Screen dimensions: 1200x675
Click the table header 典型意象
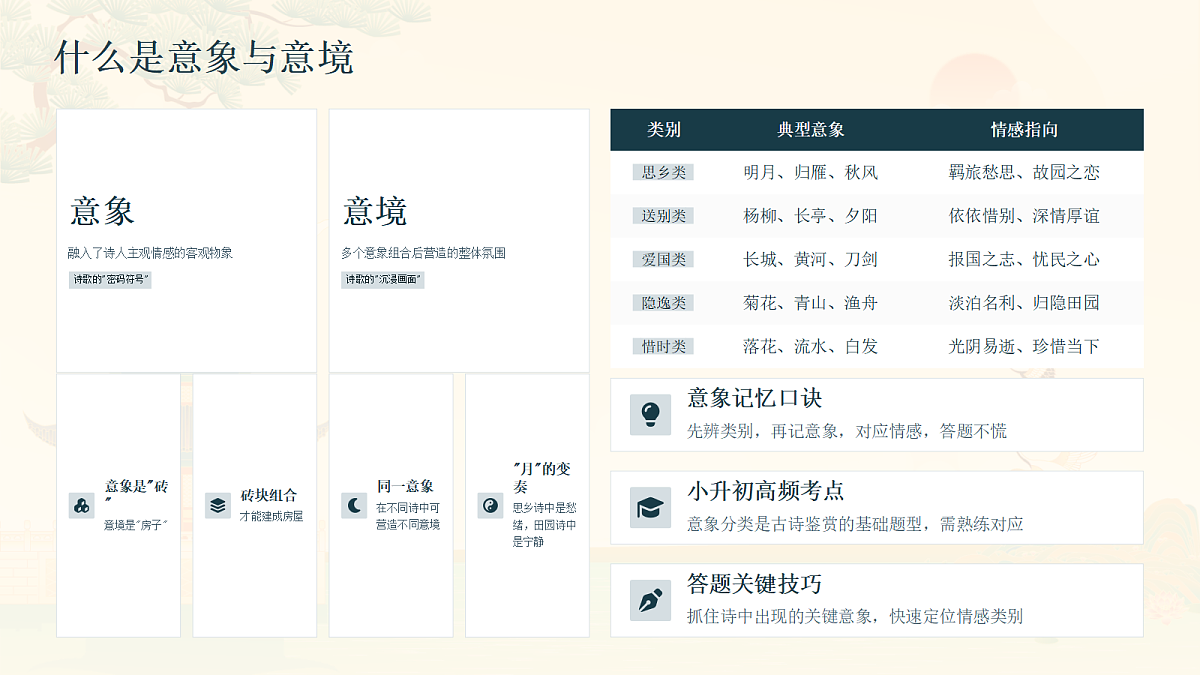[811, 130]
